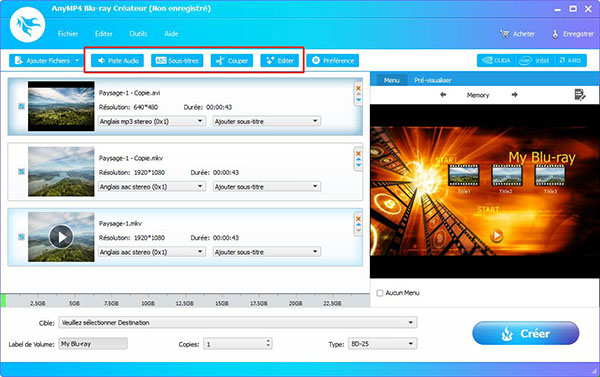600x377 pixels.
Task: Open the Type BD-25 dropdown
Action: click(x=382, y=344)
